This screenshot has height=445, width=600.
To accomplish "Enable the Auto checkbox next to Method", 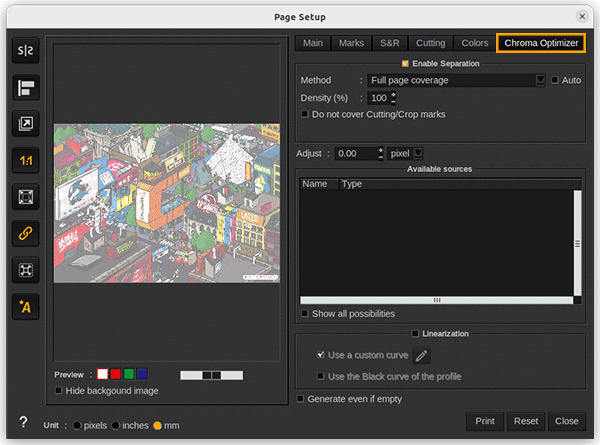I will pyautogui.click(x=555, y=80).
